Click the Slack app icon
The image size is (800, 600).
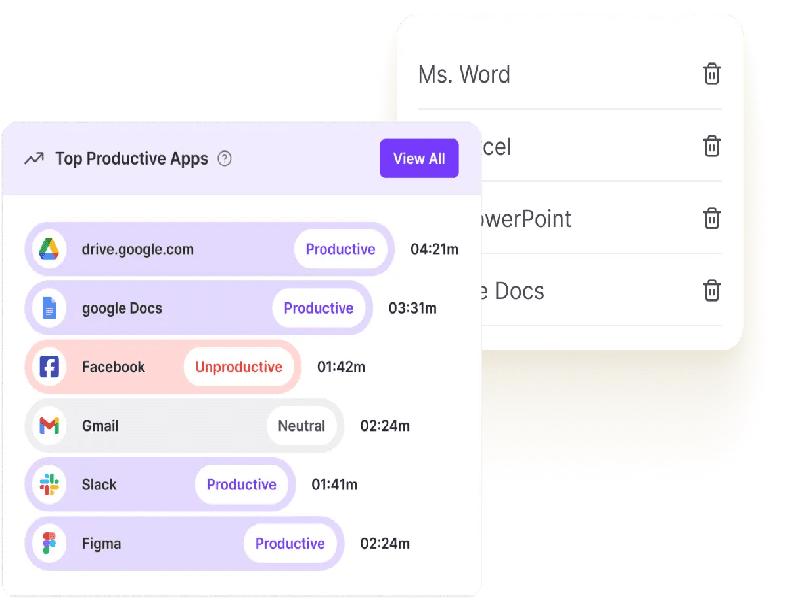coord(49,485)
